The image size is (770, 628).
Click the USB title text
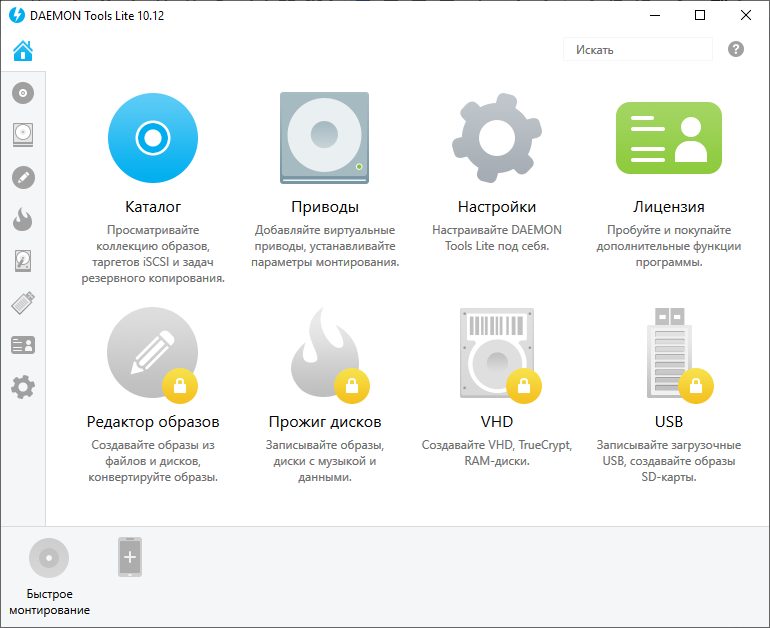pos(669,422)
